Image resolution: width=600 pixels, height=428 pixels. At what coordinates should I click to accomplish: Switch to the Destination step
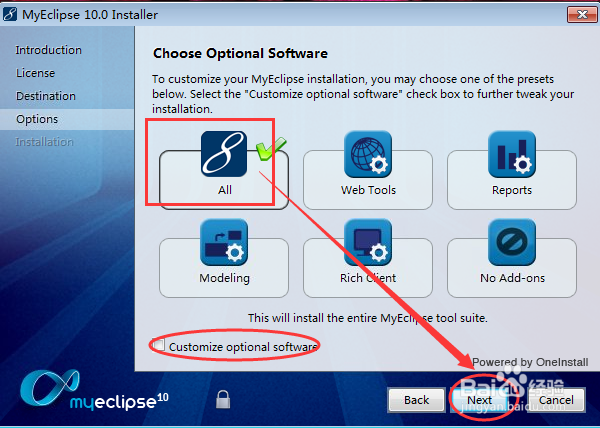point(46,96)
